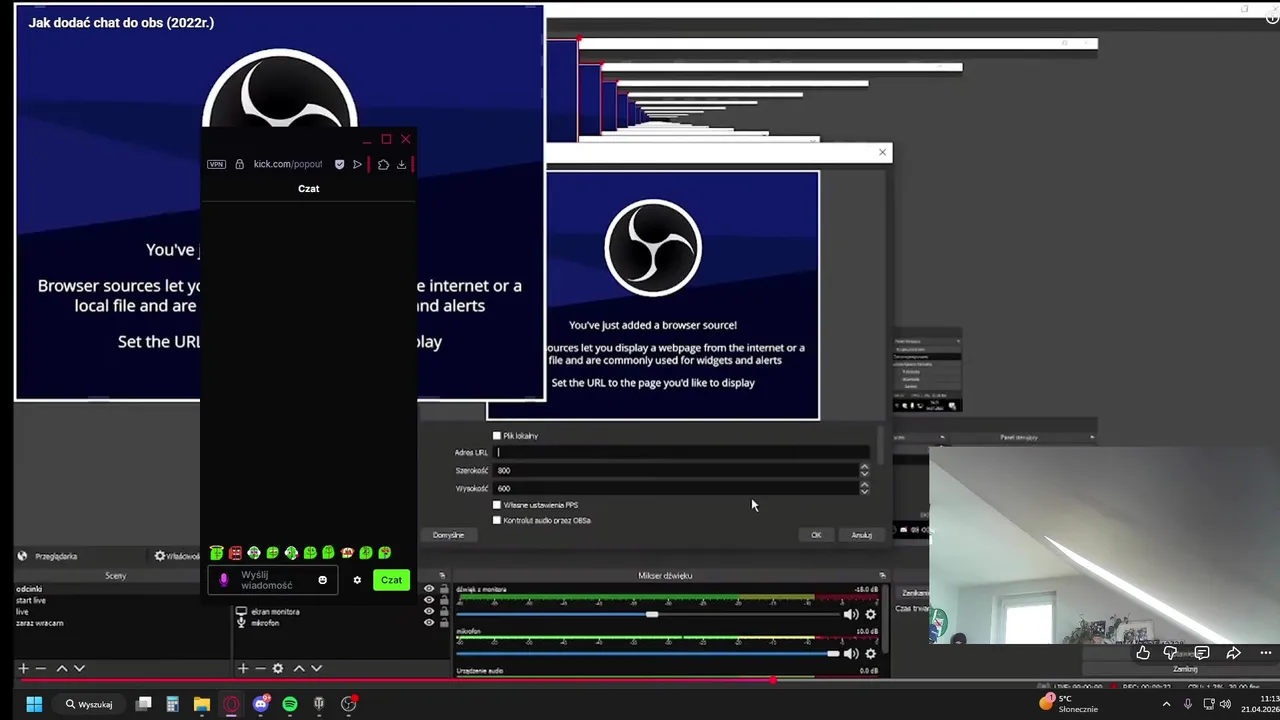Open the Windows Start menu
Screen dimensions: 1280x720
[x=34, y=704]
